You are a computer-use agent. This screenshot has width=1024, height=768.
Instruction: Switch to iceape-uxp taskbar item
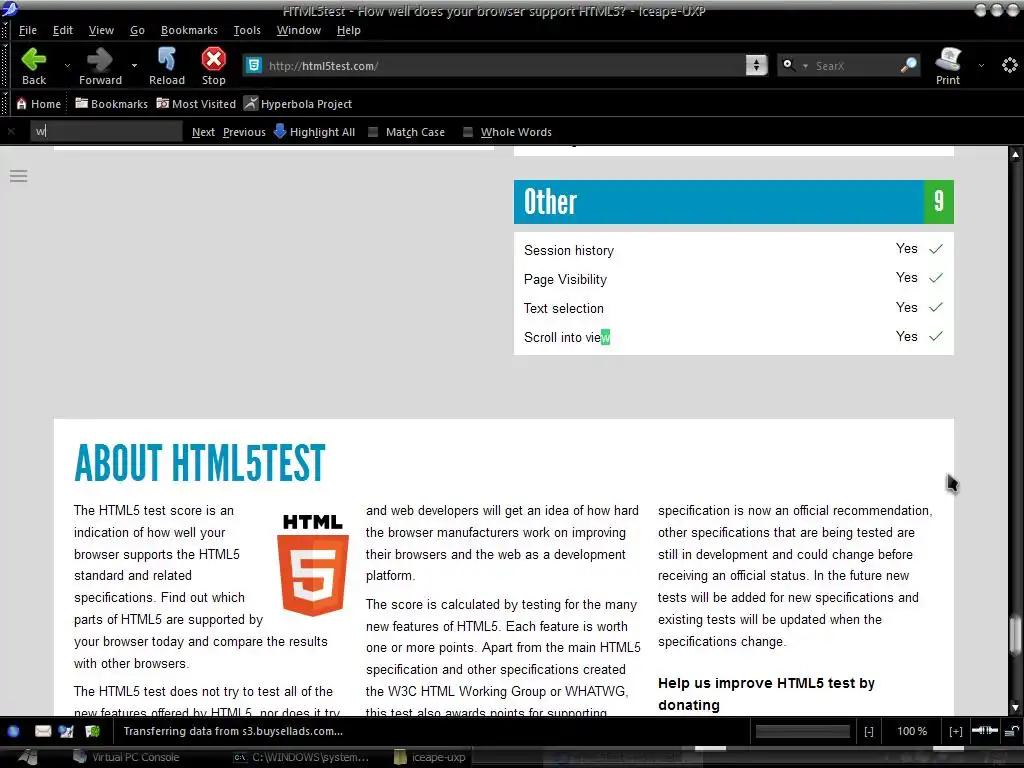pos(430,758)
